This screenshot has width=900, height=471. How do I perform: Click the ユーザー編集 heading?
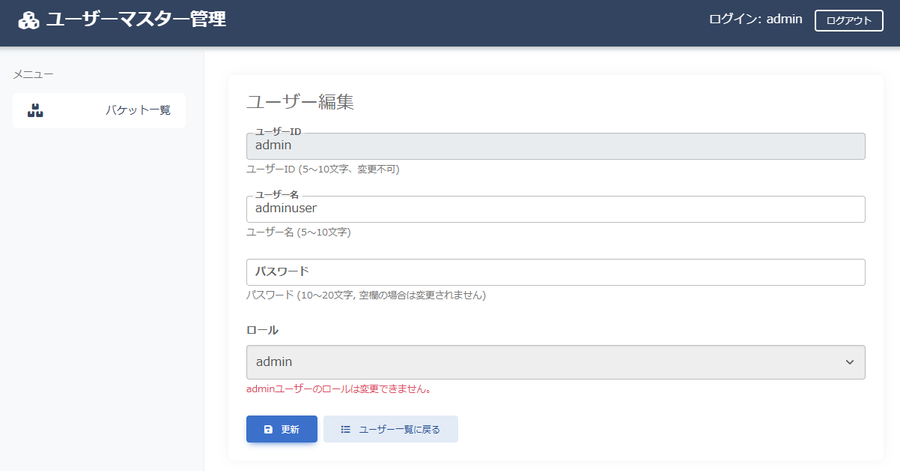pos(300,102)
